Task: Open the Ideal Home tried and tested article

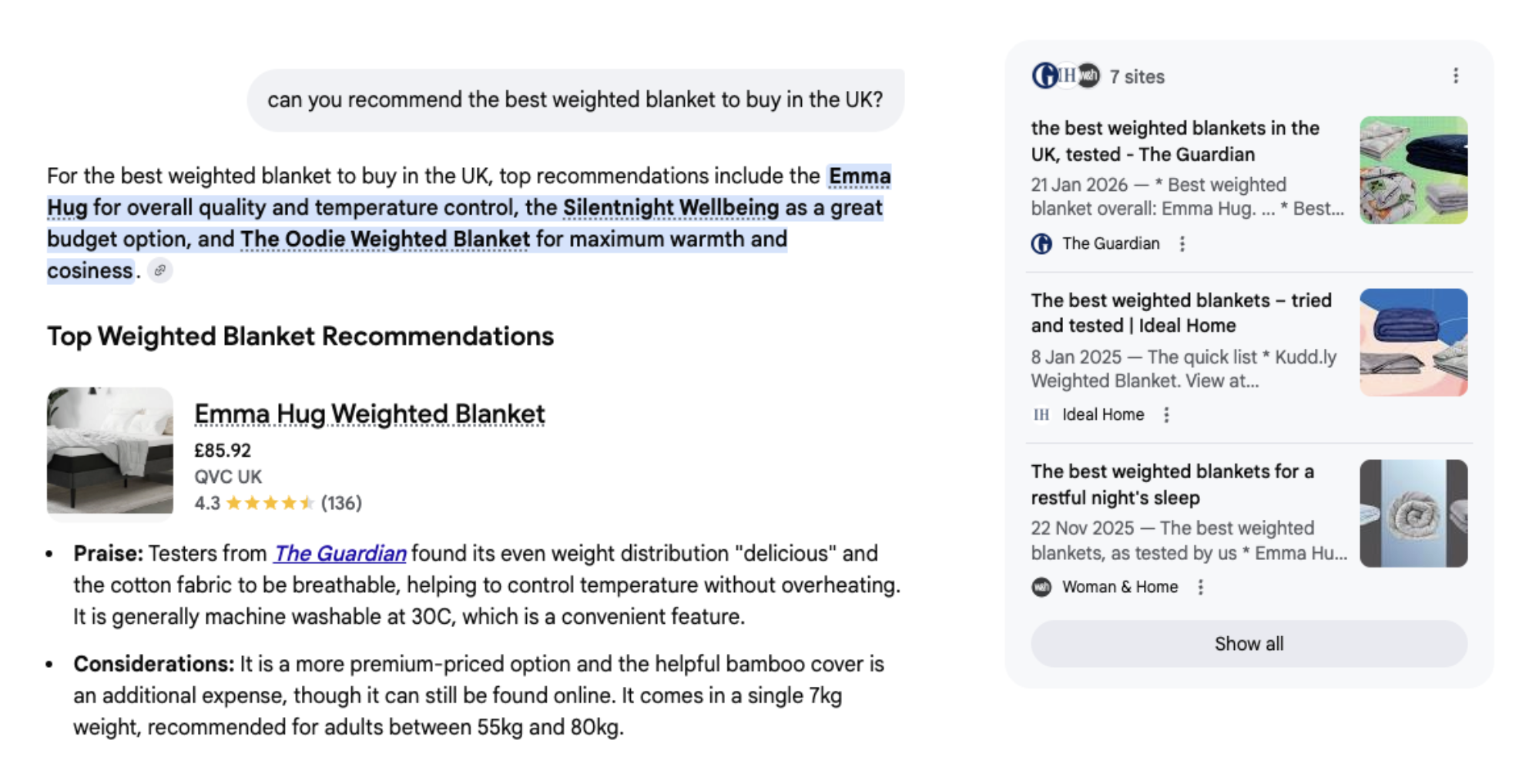Action: (x=1181, y=313)
